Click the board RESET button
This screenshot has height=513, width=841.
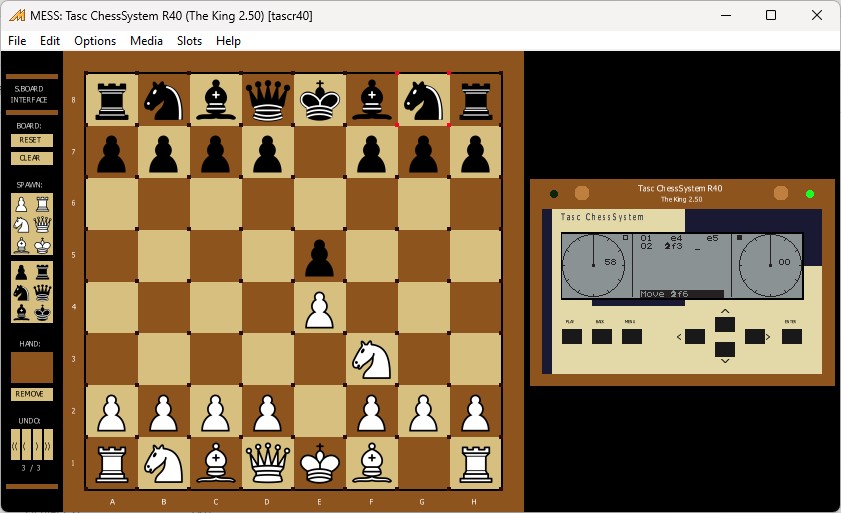pyautogui.click(x=31, y=140)
